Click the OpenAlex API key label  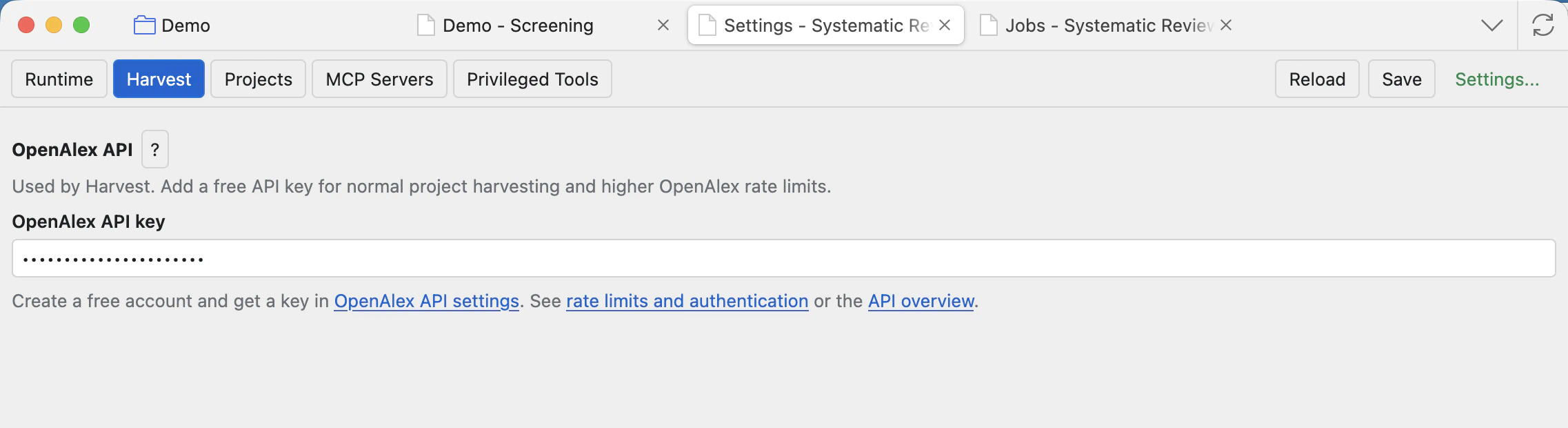pyautogui.click(x=89, y=222)
